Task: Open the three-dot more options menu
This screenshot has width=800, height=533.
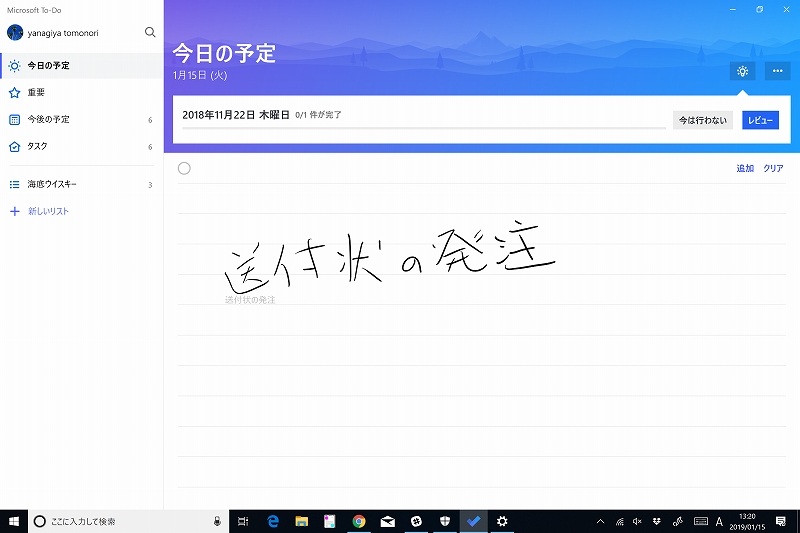Action: [x=778, y=71]
